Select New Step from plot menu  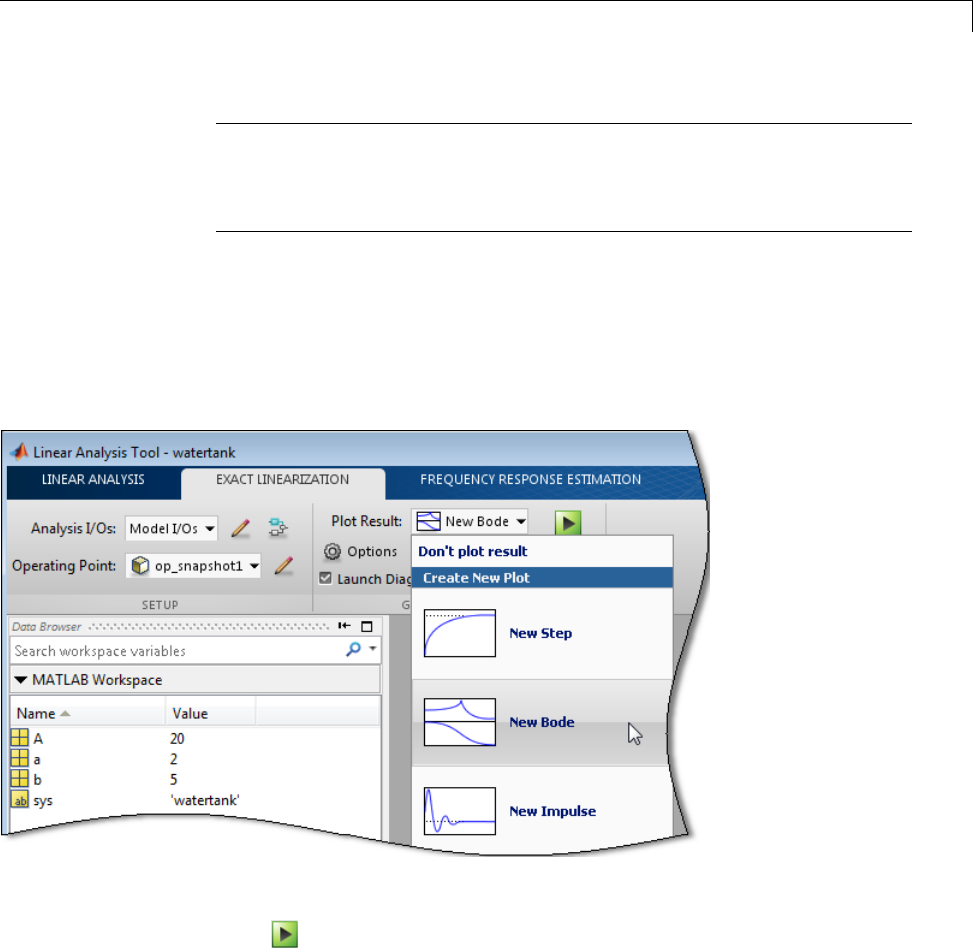pos(542,633)
